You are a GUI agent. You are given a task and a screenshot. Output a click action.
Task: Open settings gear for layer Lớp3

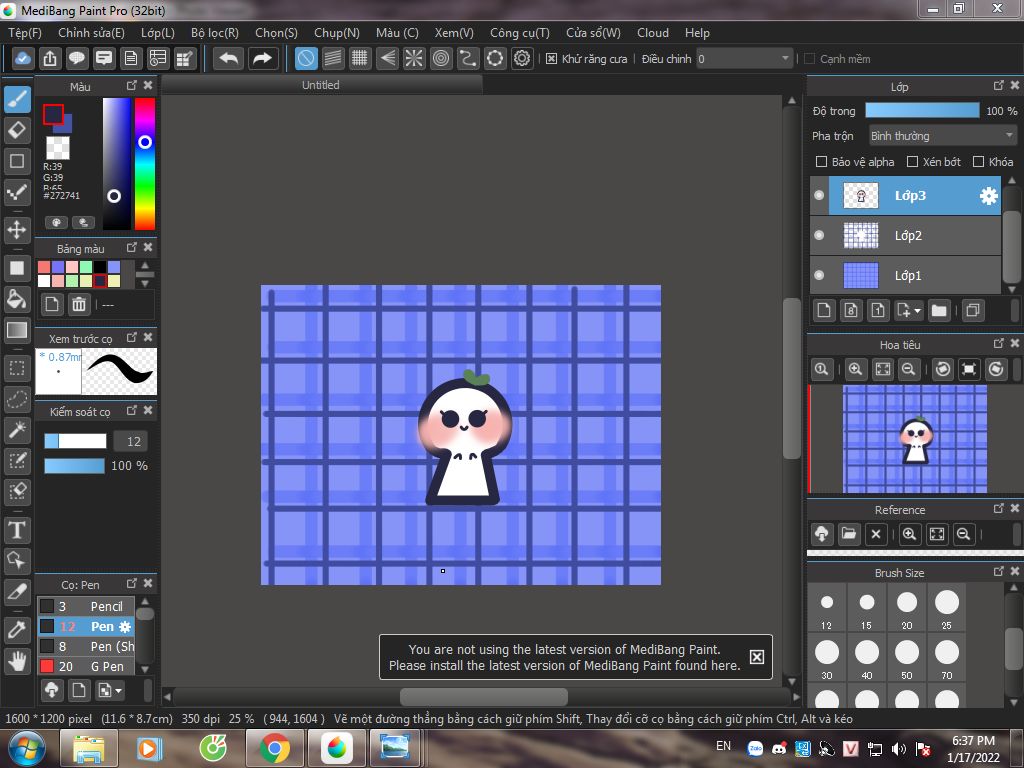tap(989, 195)
